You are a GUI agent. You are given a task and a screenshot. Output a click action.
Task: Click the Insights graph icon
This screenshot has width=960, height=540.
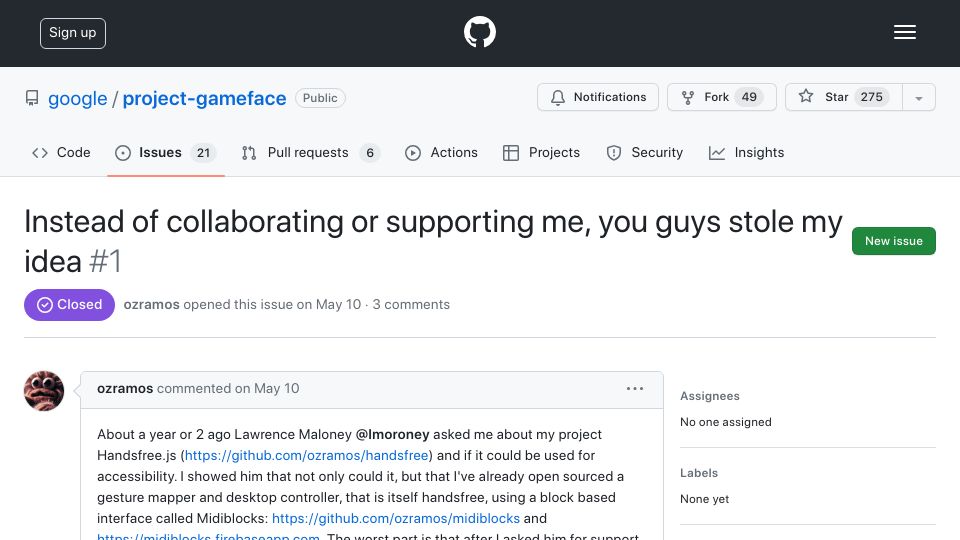[x=717, y=153]
